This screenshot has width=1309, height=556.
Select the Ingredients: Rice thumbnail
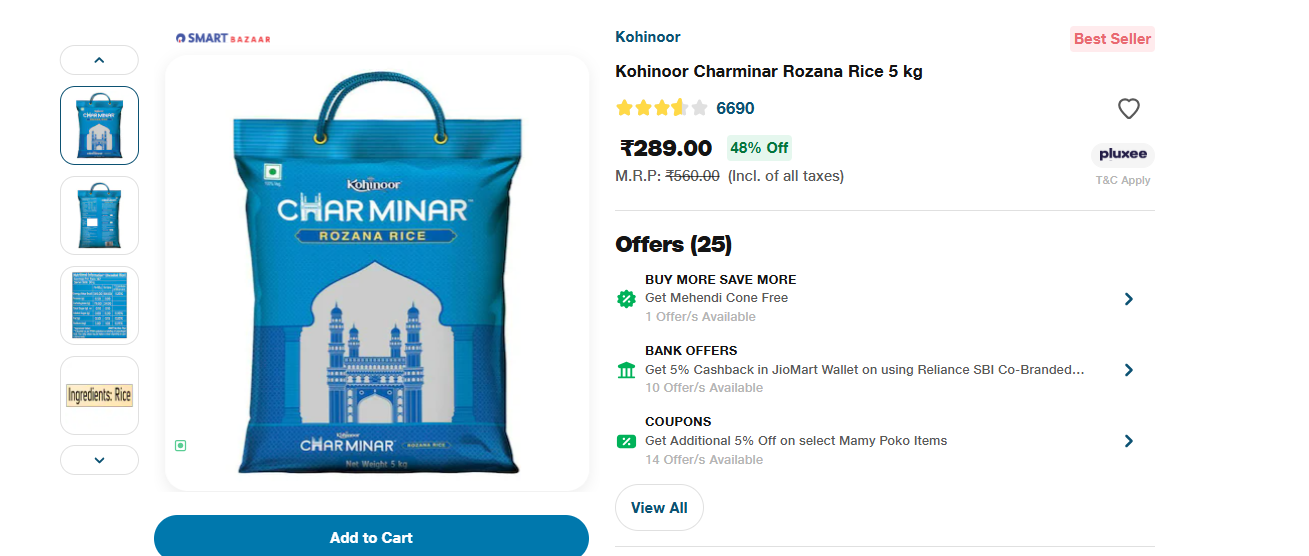(x=99, y=395)
